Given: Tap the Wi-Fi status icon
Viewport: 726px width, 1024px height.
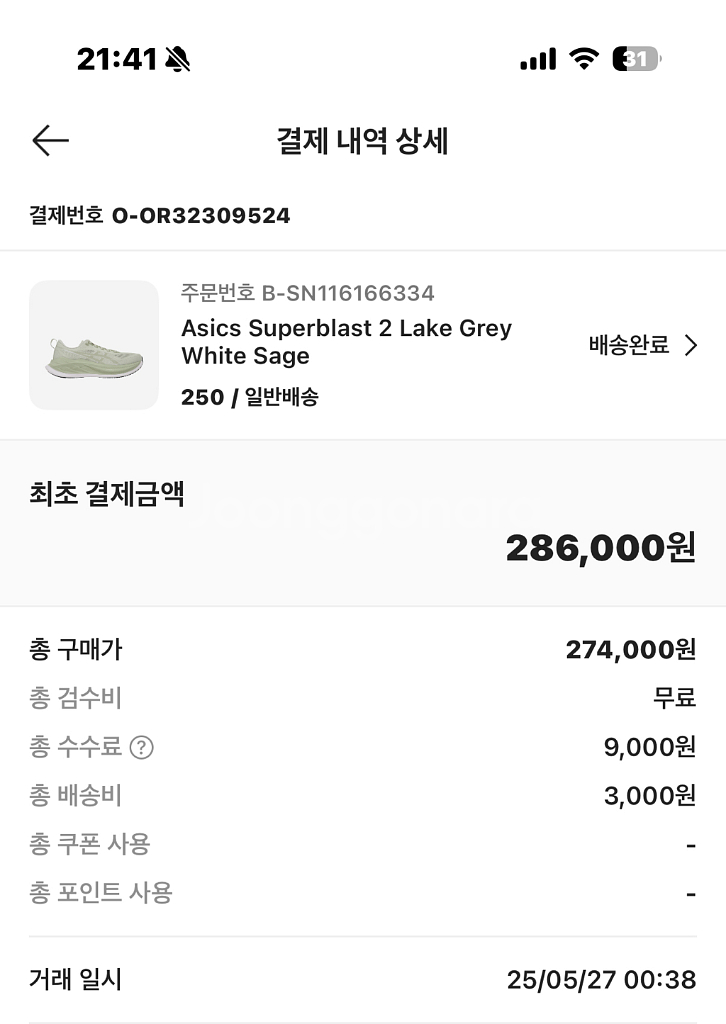Looking at the screenshot, I should (x=583, y=59).
